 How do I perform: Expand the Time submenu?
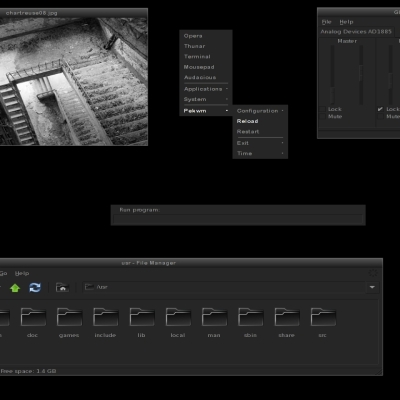(260, 153)
